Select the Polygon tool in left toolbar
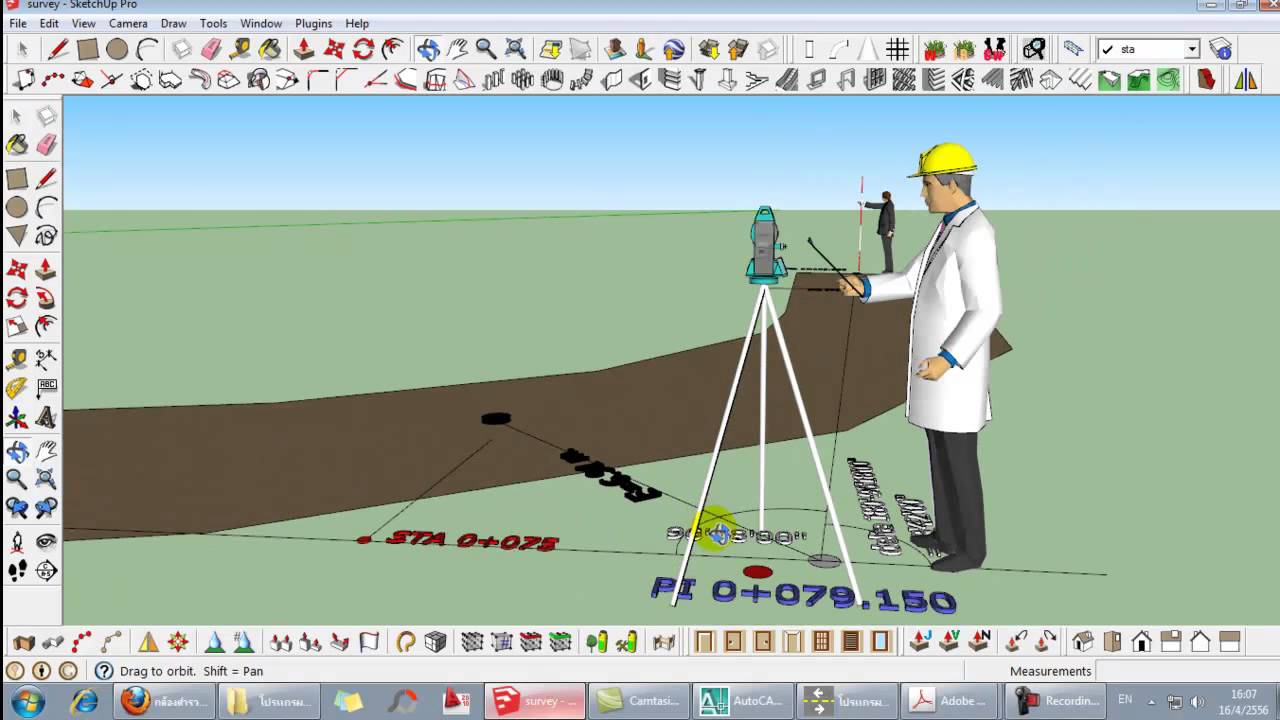The image size is (1280, 720). click(x=17, y=236)
